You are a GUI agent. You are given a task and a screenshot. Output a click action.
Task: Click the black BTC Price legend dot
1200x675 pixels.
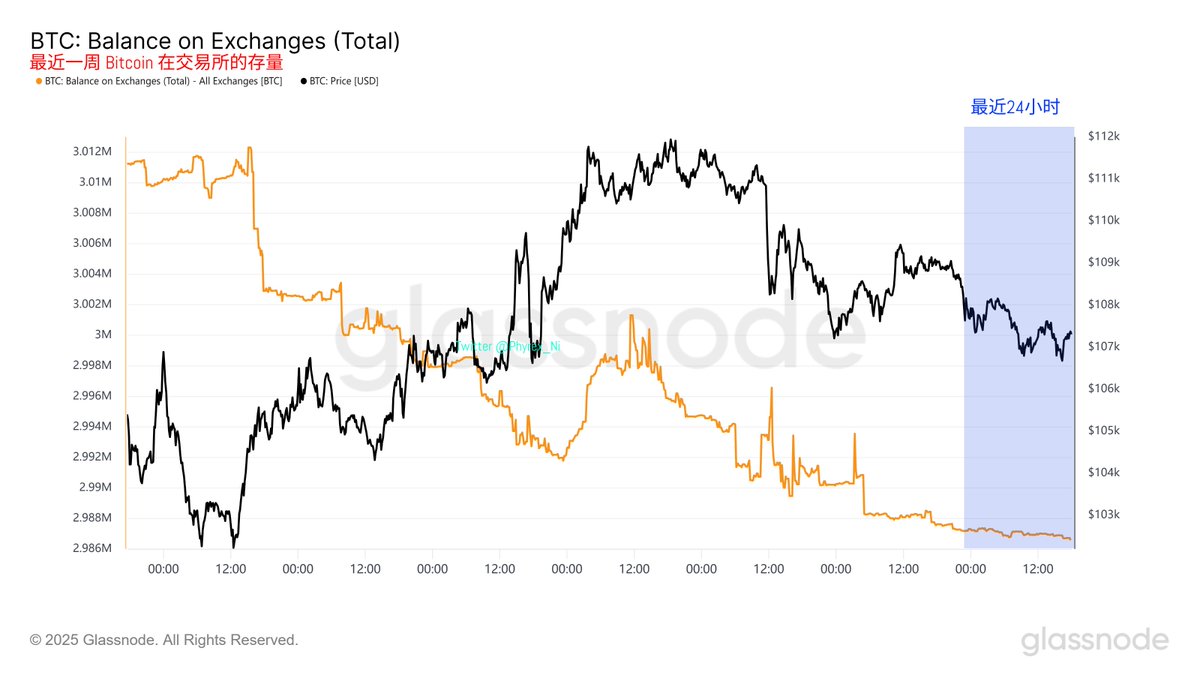[303, 81]
